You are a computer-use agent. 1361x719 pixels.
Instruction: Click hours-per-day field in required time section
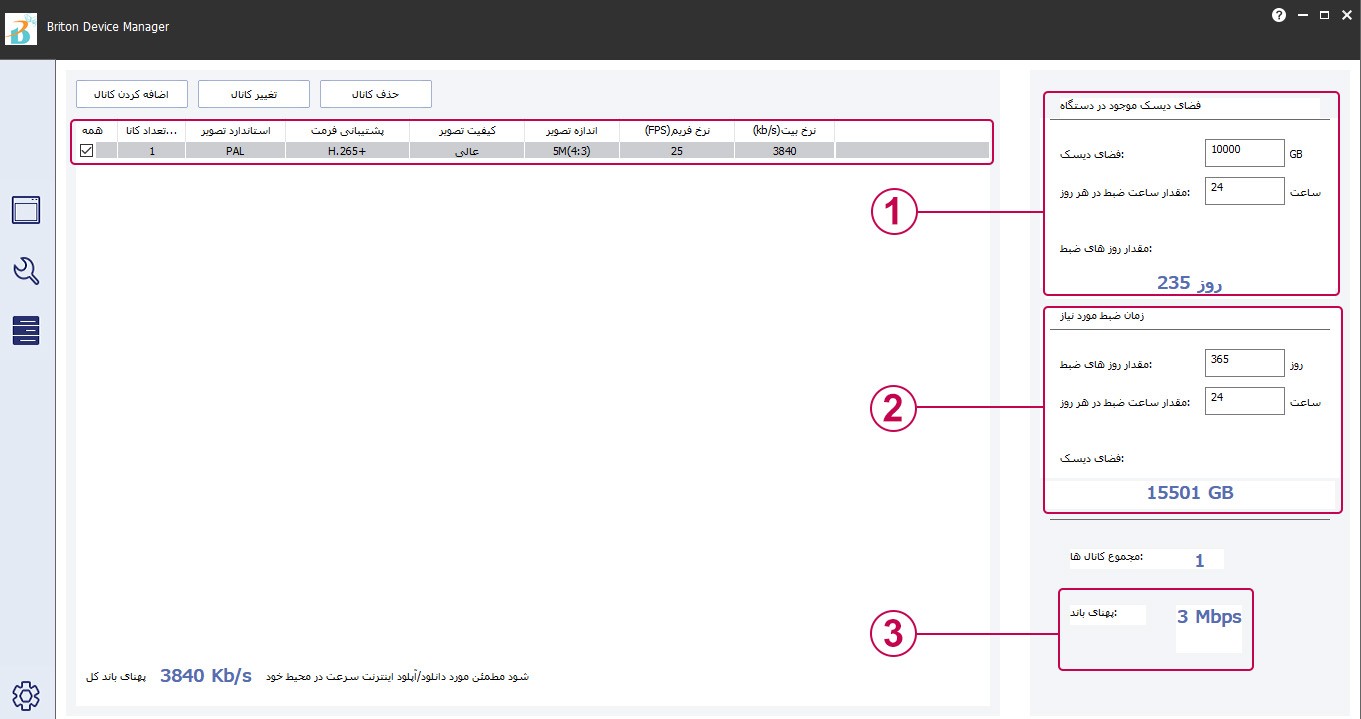[1244, 401]
